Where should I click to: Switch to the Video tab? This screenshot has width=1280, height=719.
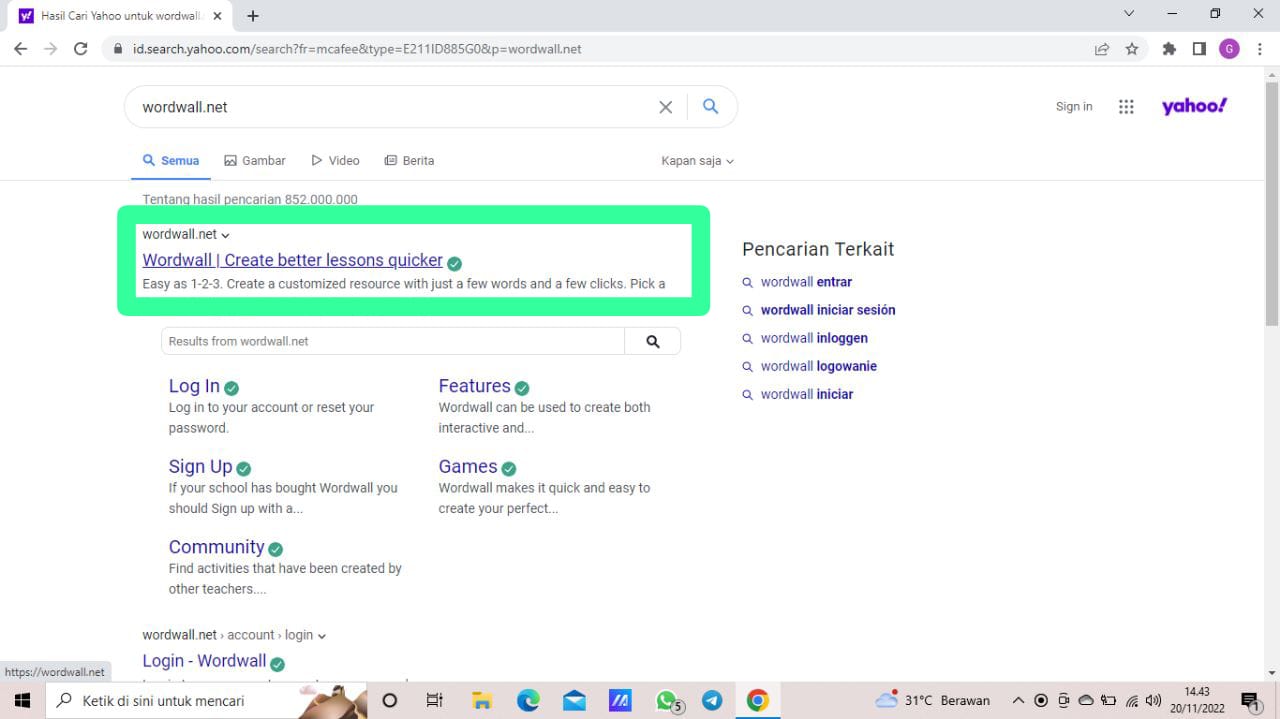(x=335, y=161)
